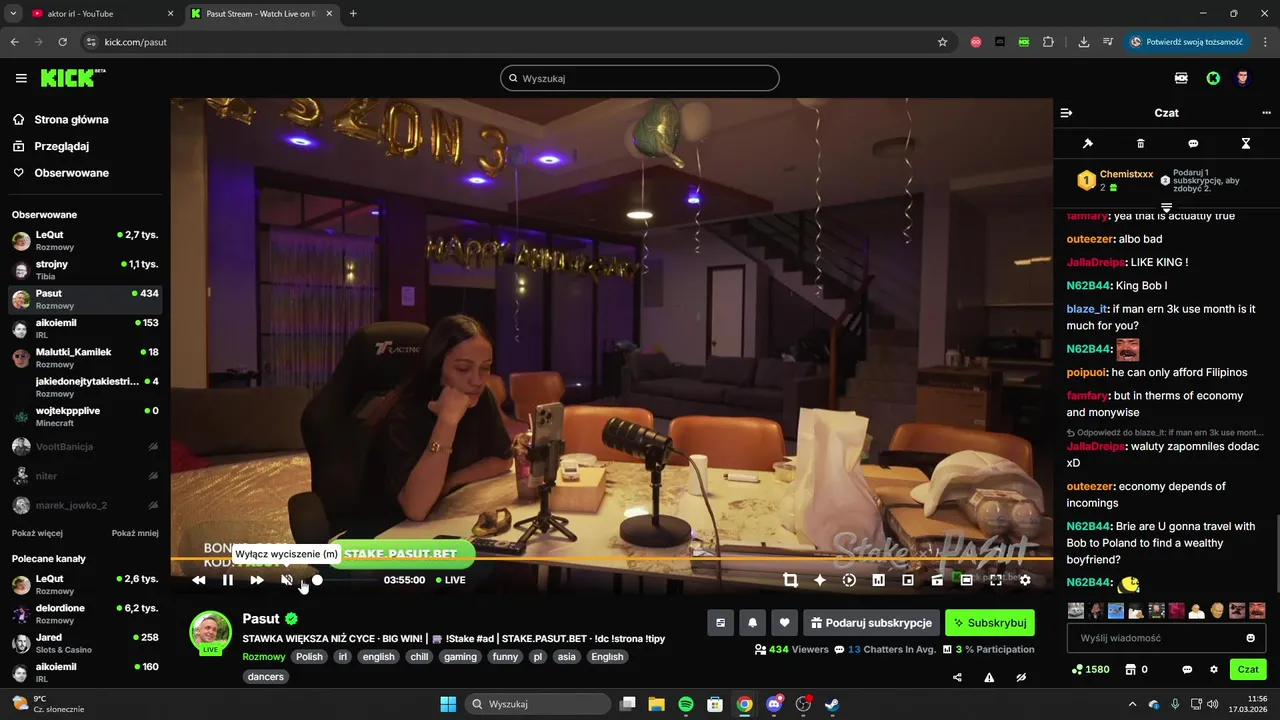1280x720 pixels.
Task: Collapse followed list with Pokaż mniej
Action: (135, 533)
